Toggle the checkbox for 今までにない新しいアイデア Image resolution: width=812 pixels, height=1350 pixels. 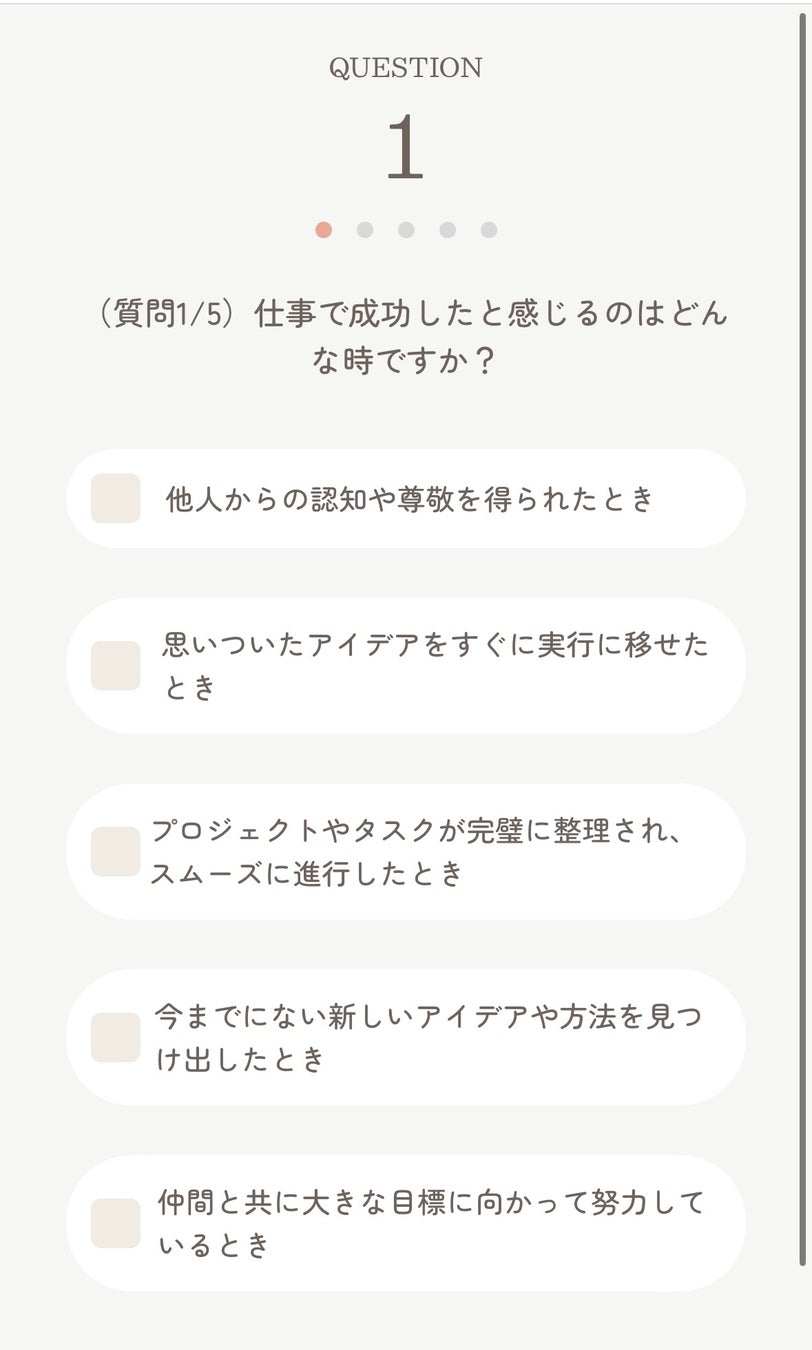pyautogui.click(x=115, y=1037)
